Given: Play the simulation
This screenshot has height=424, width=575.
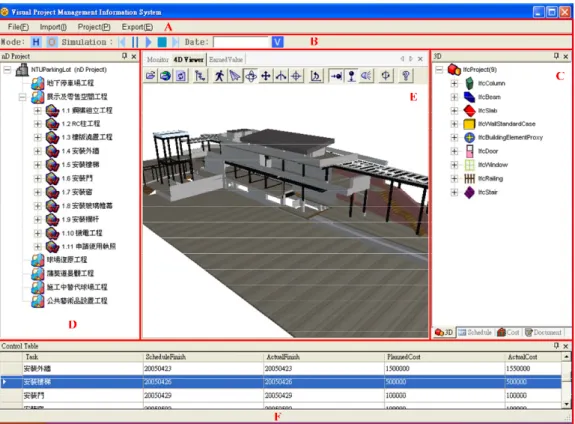Looking at the screenshot, I should coord(149,42).
